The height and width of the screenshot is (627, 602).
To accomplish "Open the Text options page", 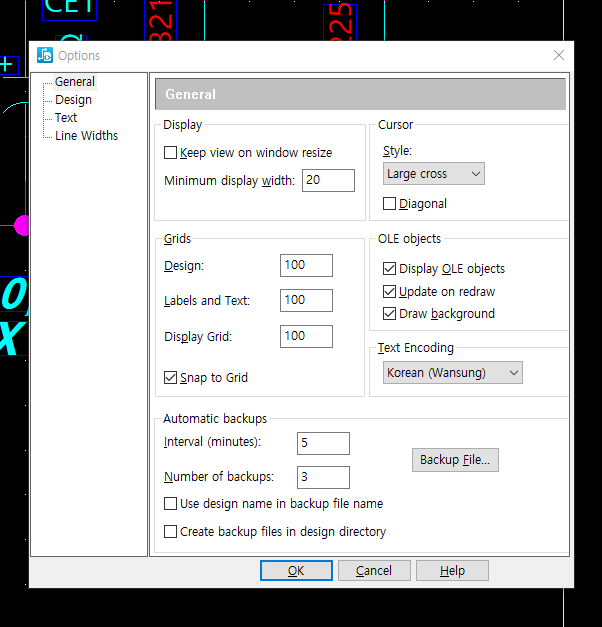I will 66,118.
